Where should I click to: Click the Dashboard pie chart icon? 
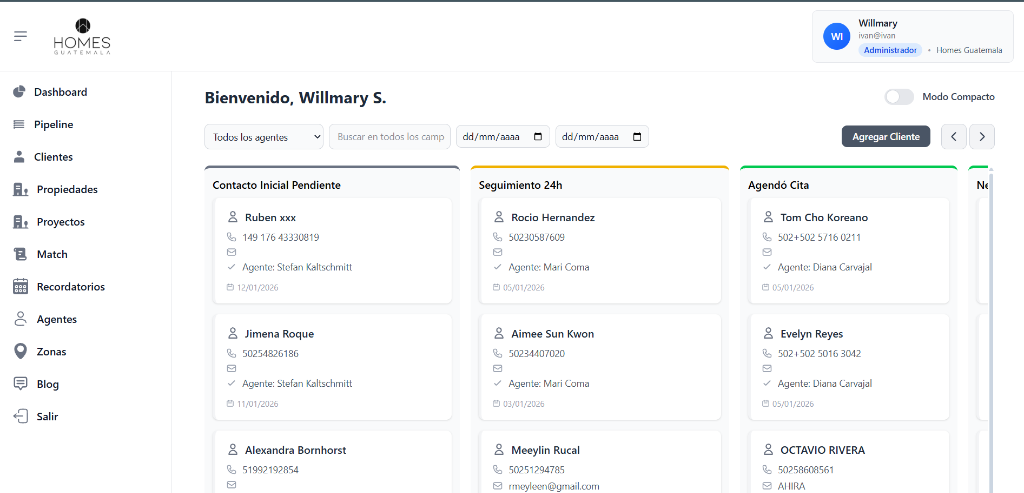(19, 92)
